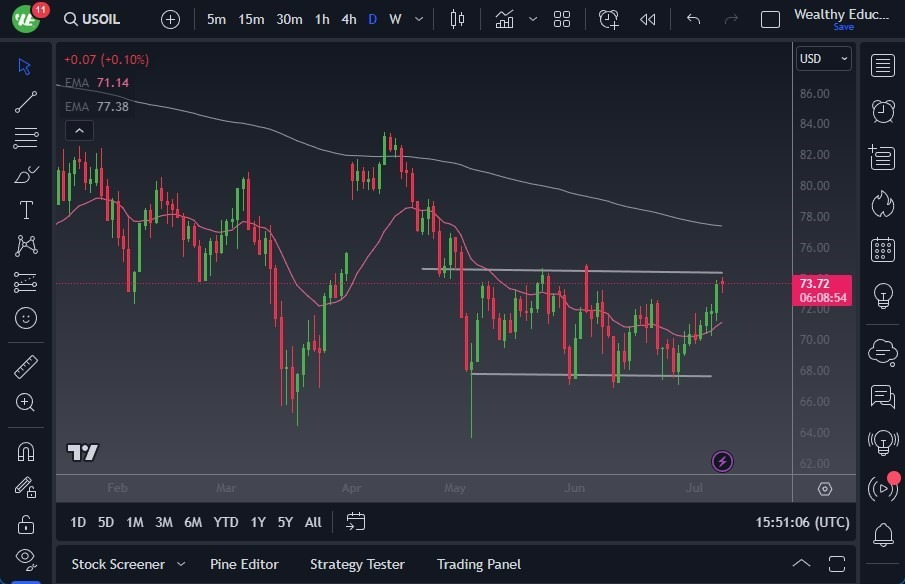Open the Pine Editor tab
The image size is (905, 584).
[x=244, y=564]
